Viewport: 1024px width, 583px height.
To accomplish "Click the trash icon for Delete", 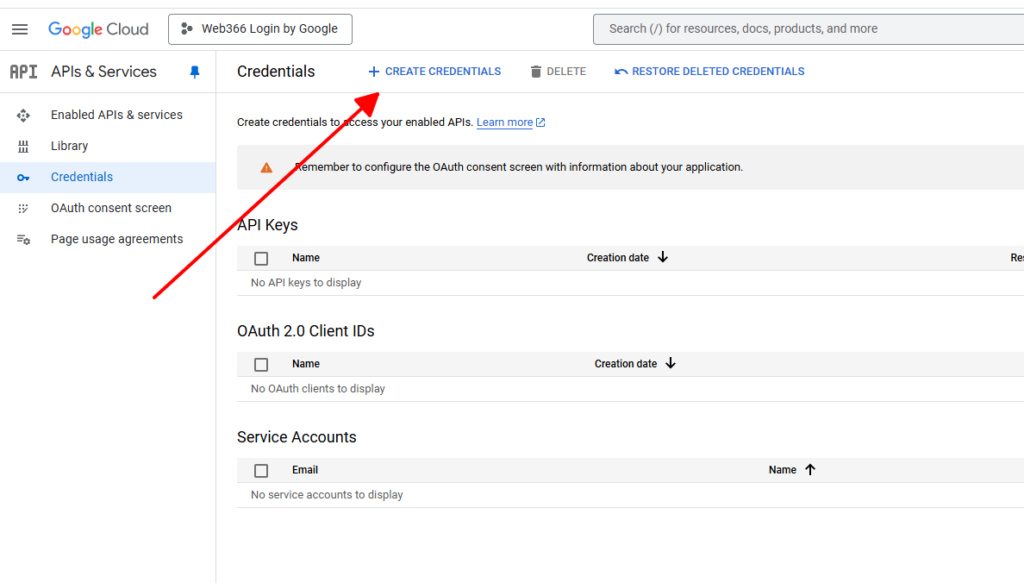I will pyautogui.click(x=536, y=72).
